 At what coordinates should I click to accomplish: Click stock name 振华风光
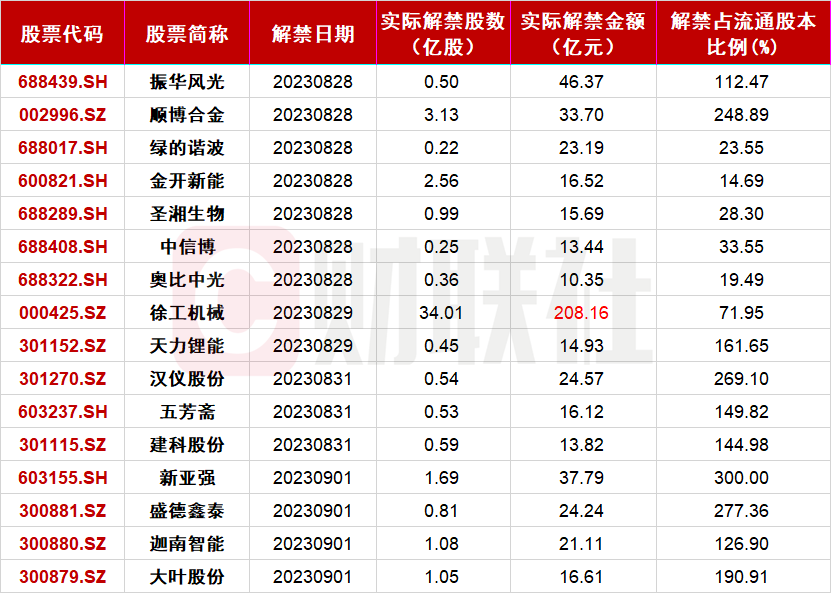click(x=187, y=82)
